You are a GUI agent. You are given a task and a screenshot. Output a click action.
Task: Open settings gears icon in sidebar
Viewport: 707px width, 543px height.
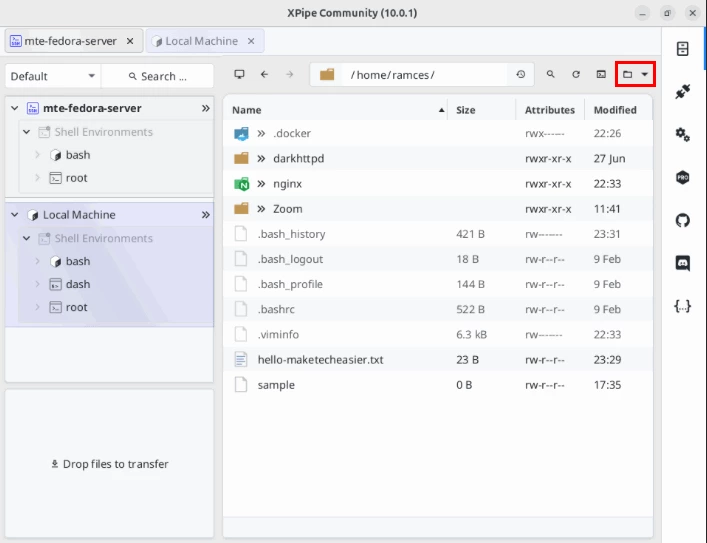(x=683, y=134)
